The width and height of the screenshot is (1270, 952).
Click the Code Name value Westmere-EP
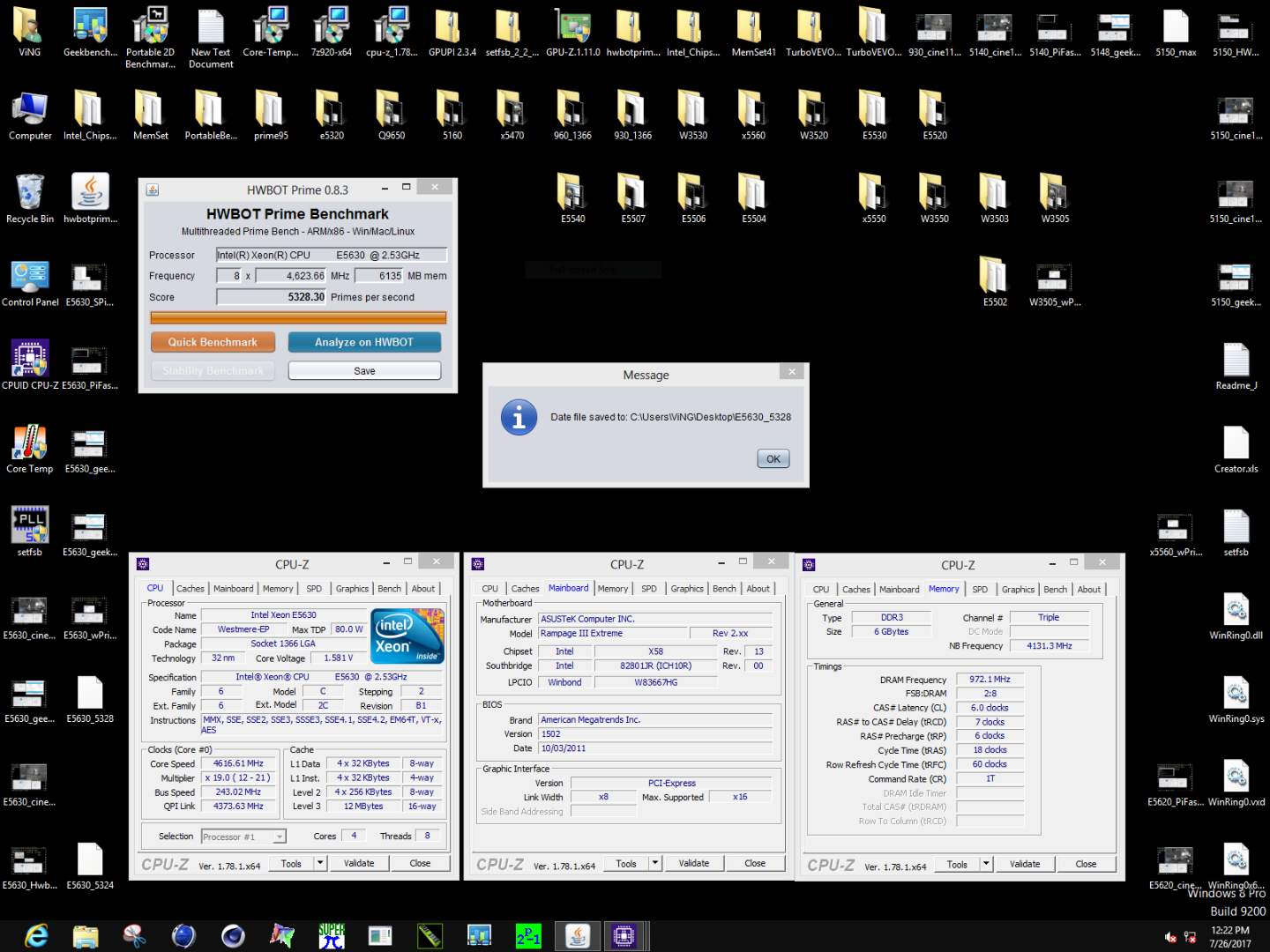tap(243, 630)
